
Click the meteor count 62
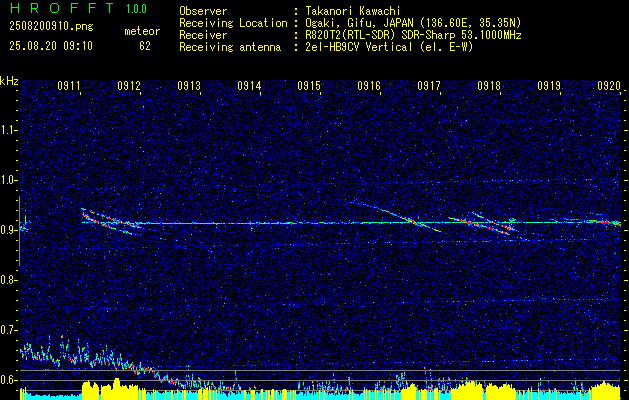tap(145, 46)
